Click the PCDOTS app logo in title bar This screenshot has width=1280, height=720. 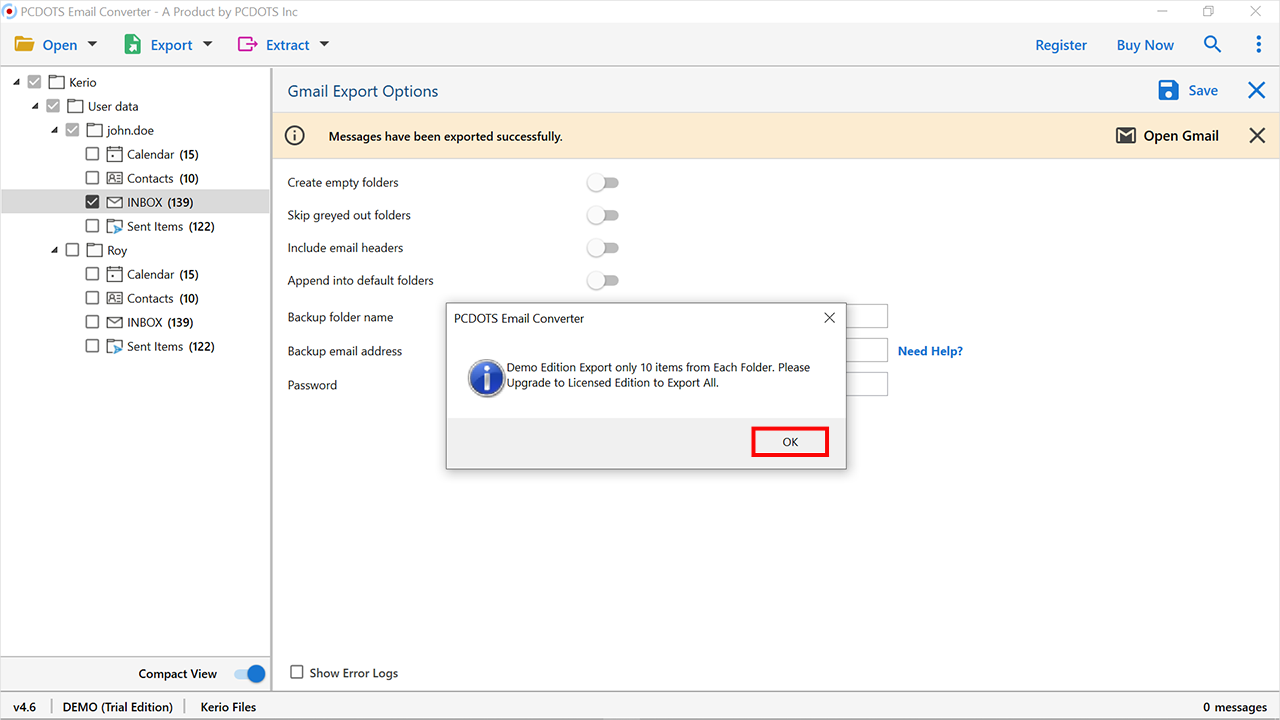[x=10, y=11]
